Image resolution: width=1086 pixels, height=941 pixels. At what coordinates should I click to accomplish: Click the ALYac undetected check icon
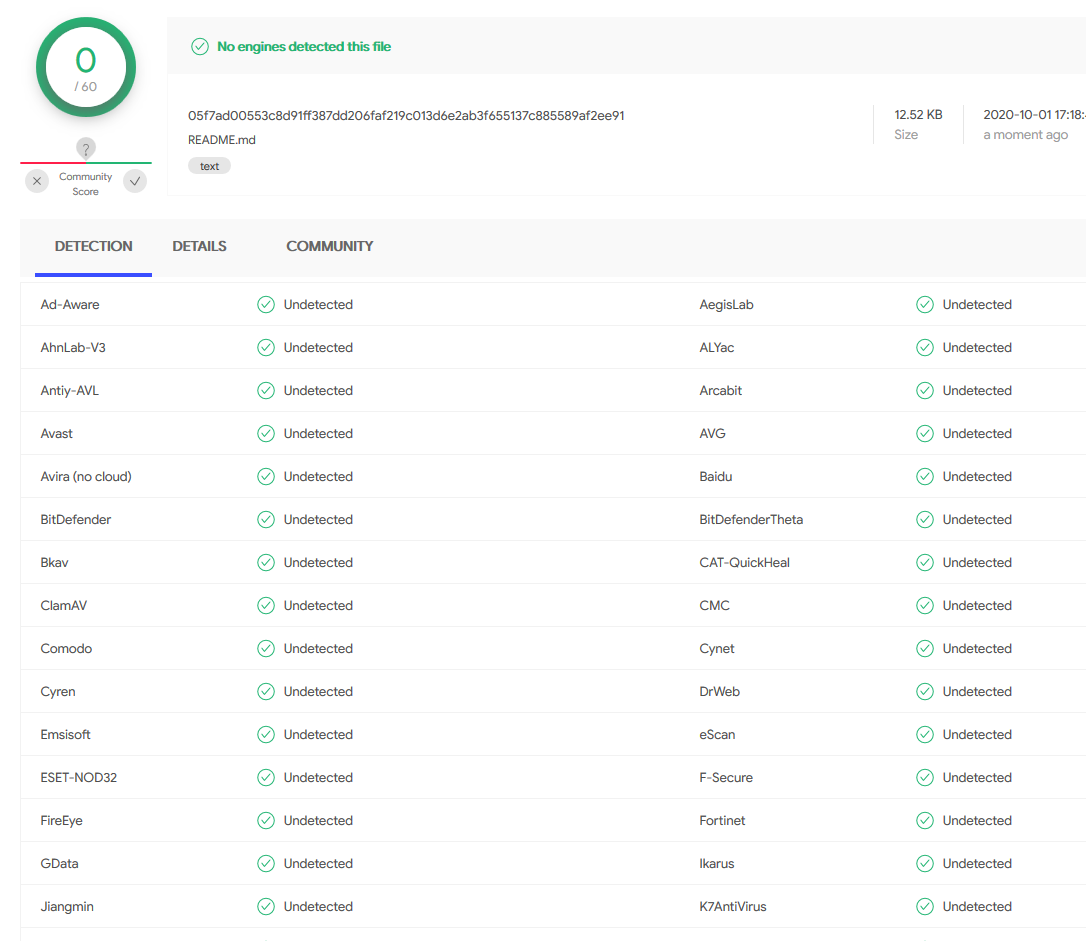coord(925,348)
